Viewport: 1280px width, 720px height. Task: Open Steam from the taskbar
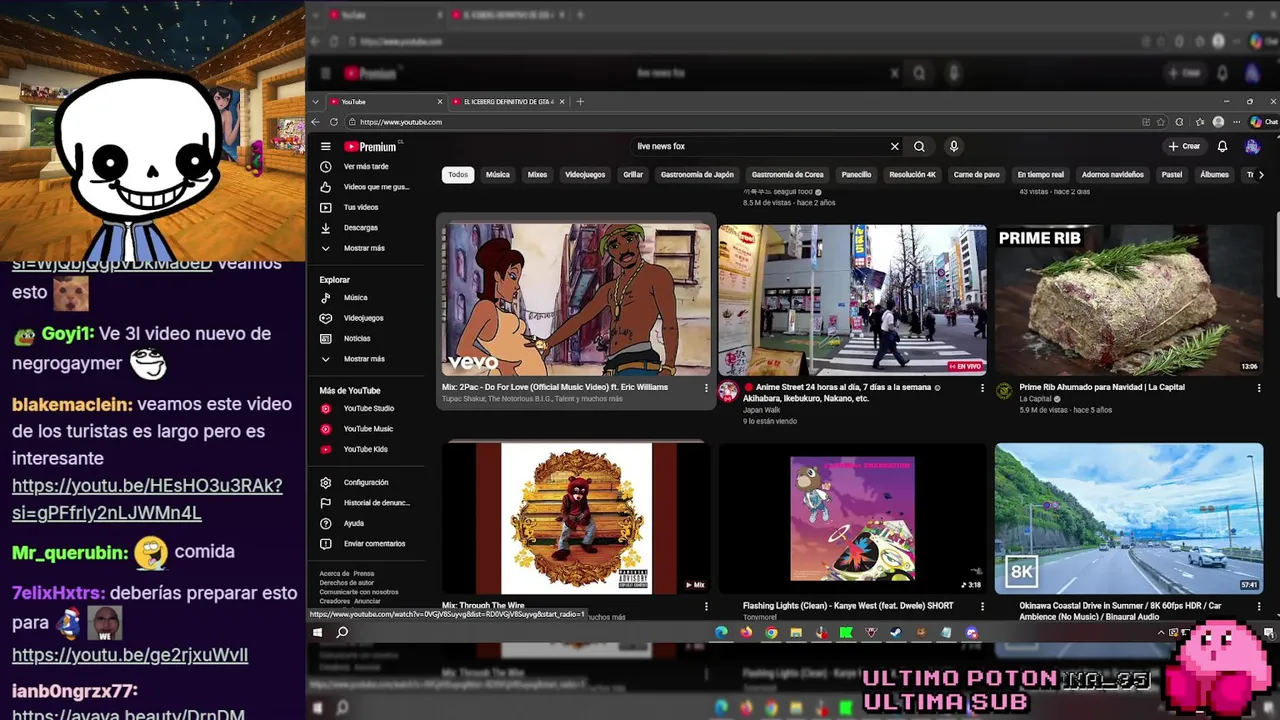coord(896,632)
